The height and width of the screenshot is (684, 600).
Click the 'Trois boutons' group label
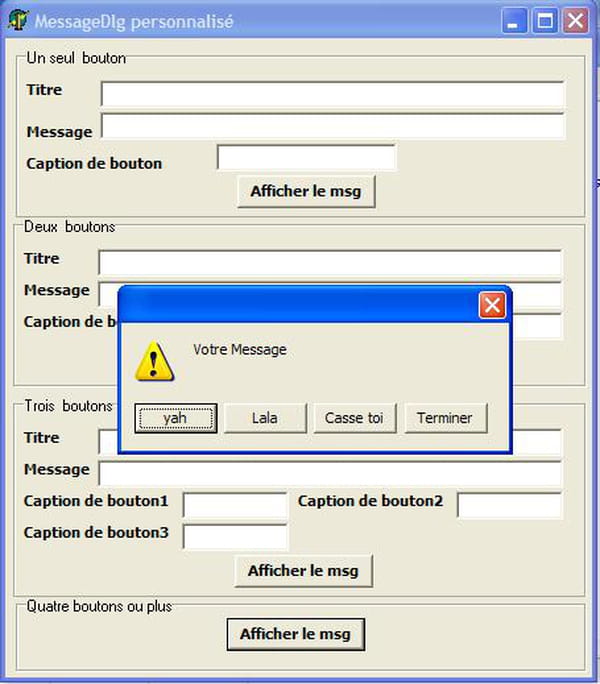coord(68,406)
